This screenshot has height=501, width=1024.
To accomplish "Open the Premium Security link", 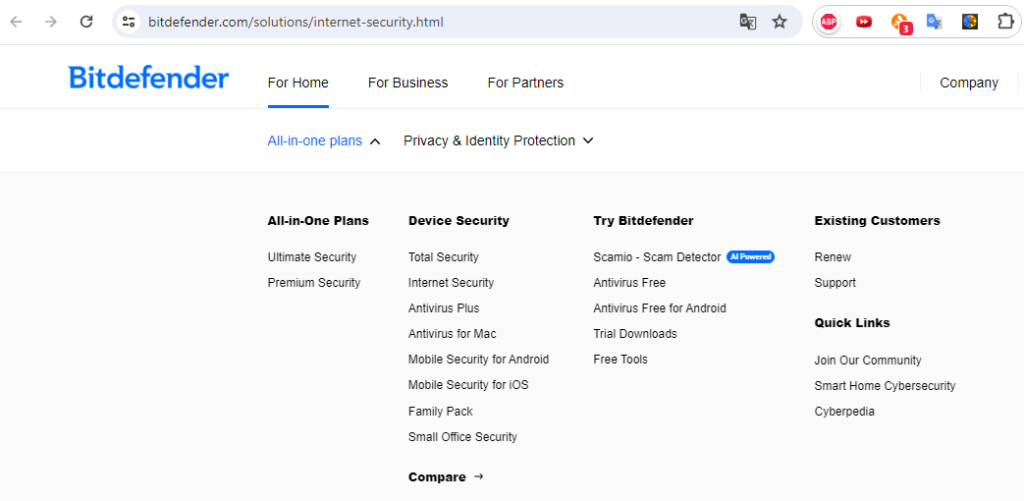I will [x=314, y=283].
